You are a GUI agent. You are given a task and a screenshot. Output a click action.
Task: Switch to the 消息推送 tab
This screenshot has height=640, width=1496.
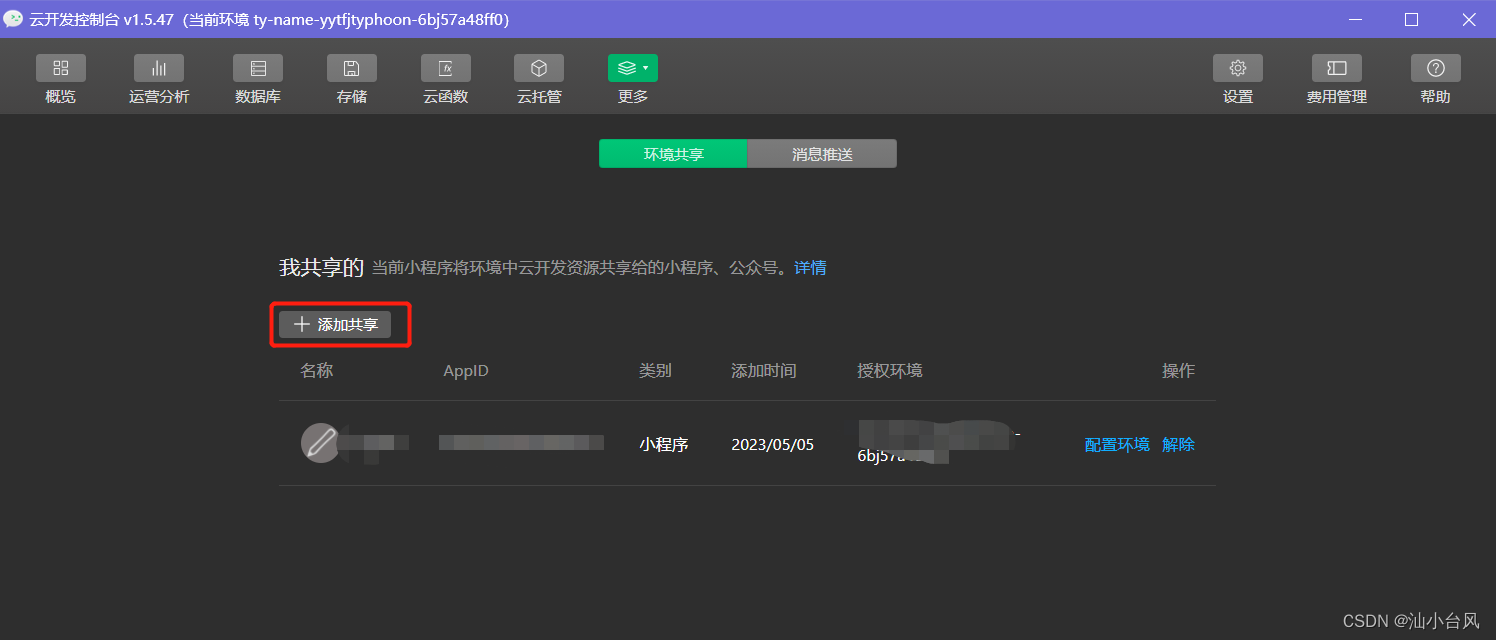(x=822, y=154)
